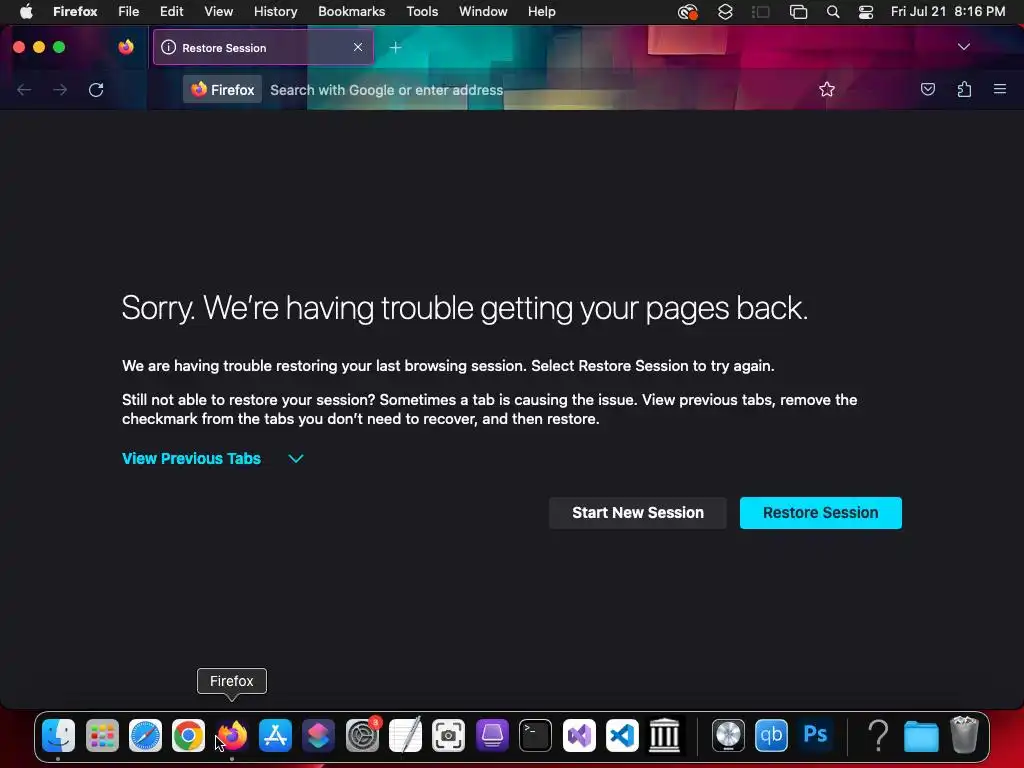Click the Firefox identity box in address bar
The height and width of the screenshot is (768, 1024).
[223, 89]
